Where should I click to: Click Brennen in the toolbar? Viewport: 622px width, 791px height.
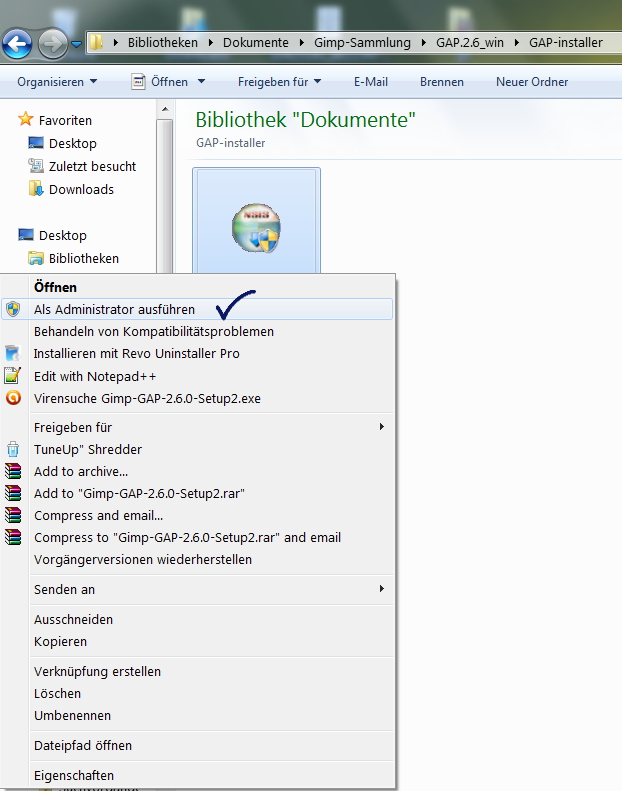(x=441, y=82)
